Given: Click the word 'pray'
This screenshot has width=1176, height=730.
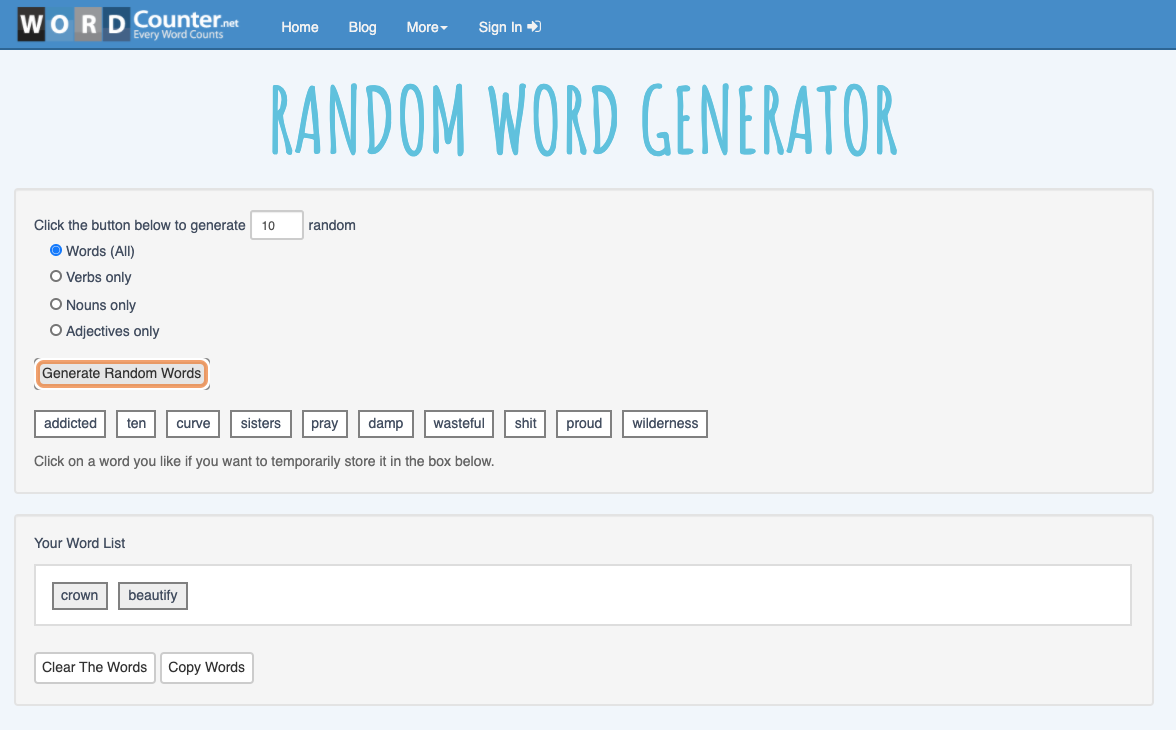Looking at the screenshot, I should pos(324,423).
